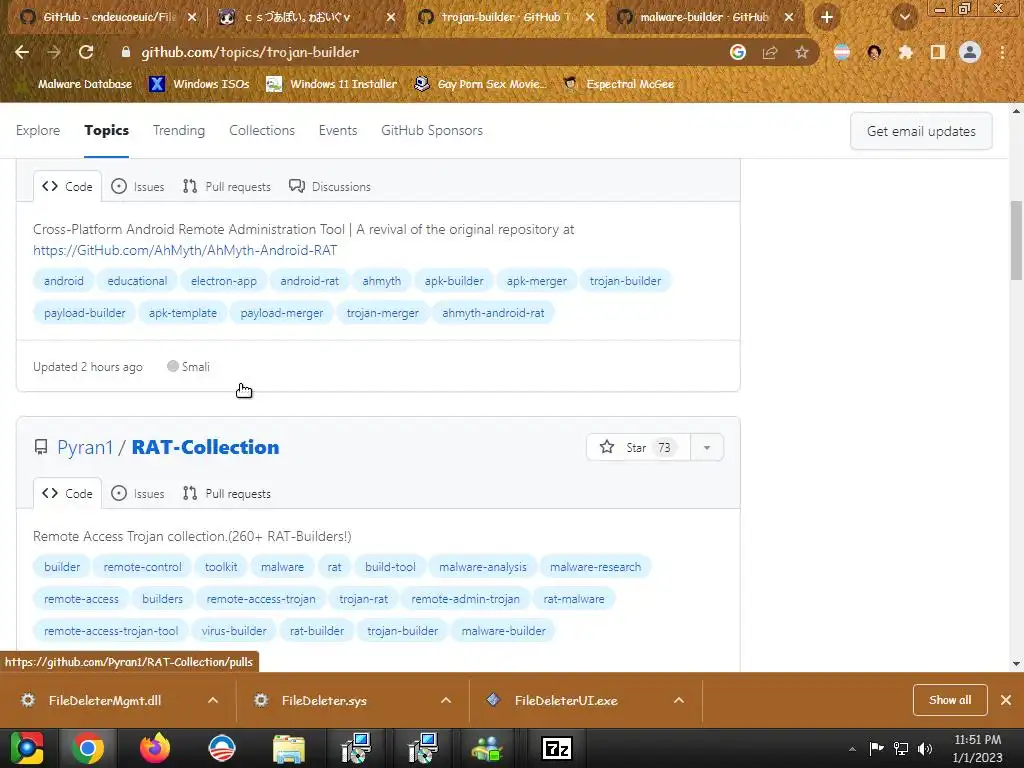Viewport: 1024px width, 768px height.
Task: Expand options for FileDeleter.sys download
Action: click(446, 701)
